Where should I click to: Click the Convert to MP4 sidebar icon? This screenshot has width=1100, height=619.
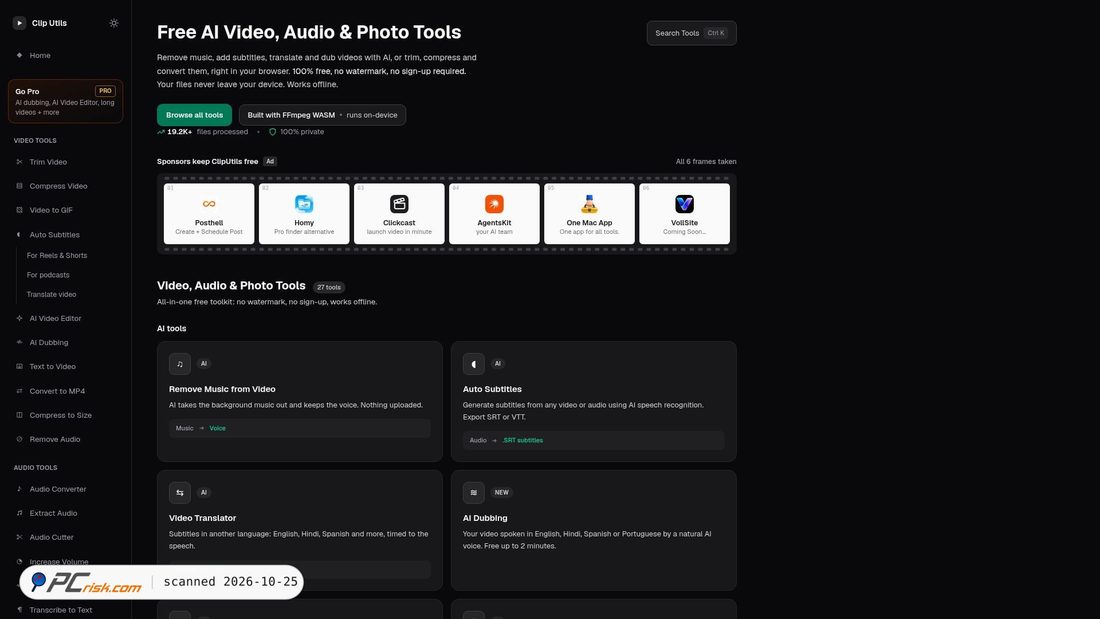[20, 391]
